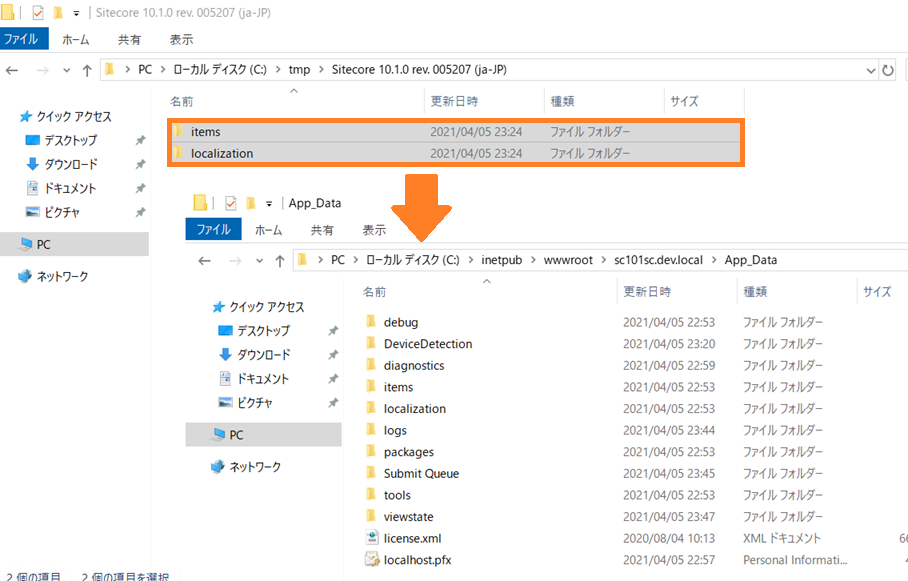Open recent locations dropdown in App_Data window
The height and width of the screenshot is (581, 908).
coord(259,261)
